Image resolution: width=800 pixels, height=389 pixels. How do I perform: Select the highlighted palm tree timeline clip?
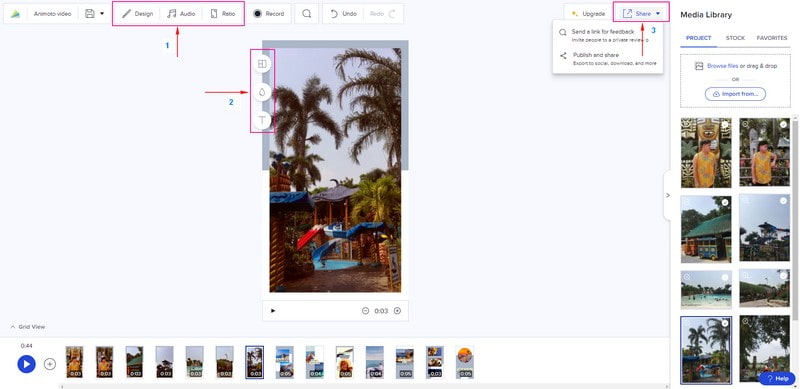click(x=254, y=362)
